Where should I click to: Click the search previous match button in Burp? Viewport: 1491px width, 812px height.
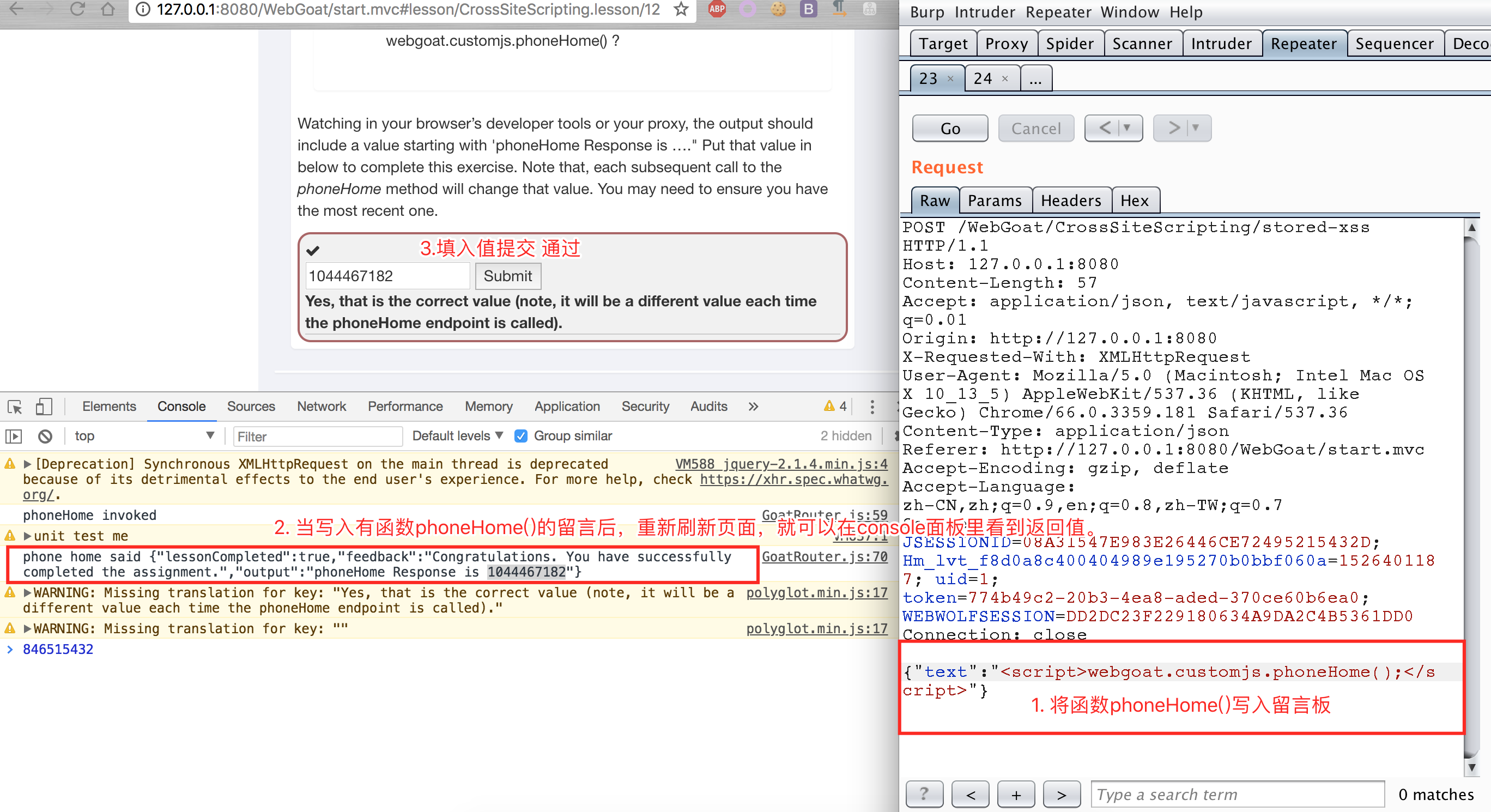point(970,794)
